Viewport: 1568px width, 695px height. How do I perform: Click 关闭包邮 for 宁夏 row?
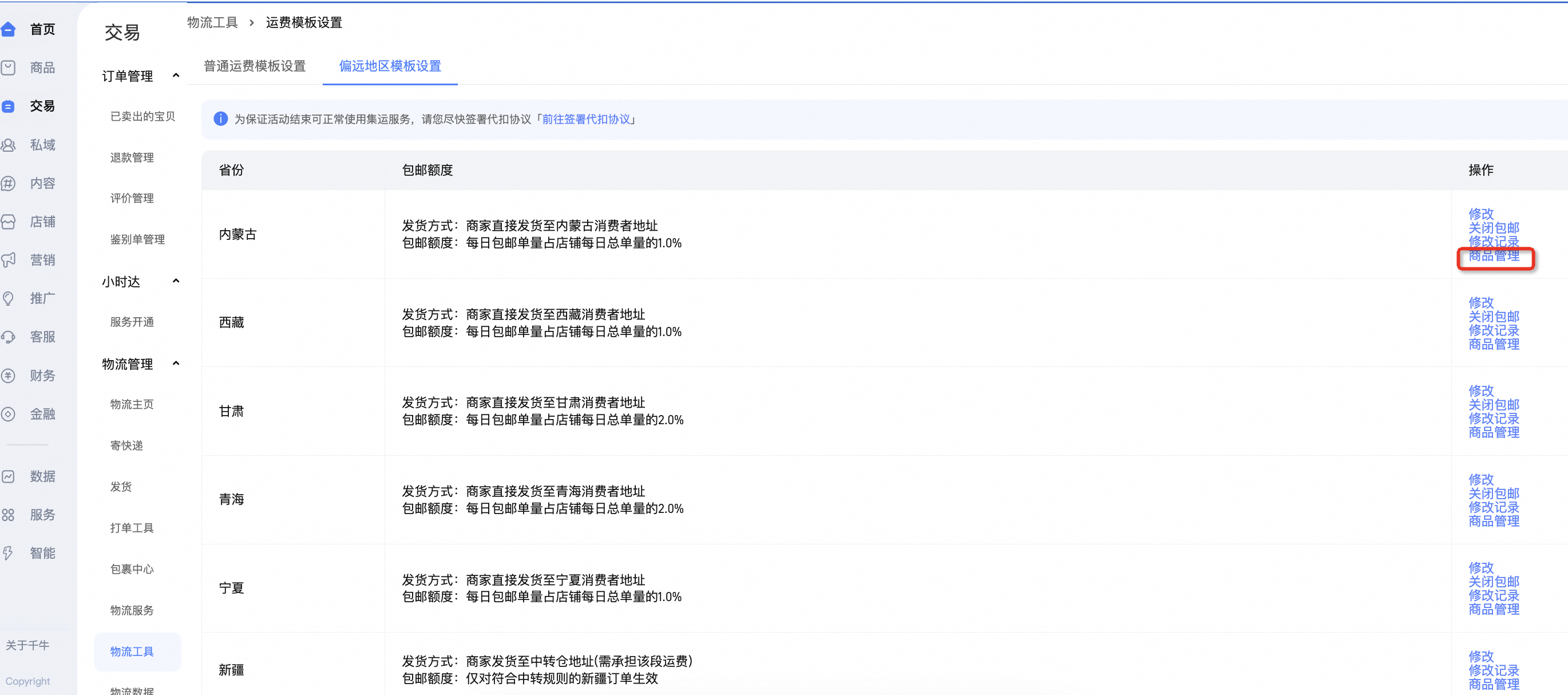[1493, 582]
